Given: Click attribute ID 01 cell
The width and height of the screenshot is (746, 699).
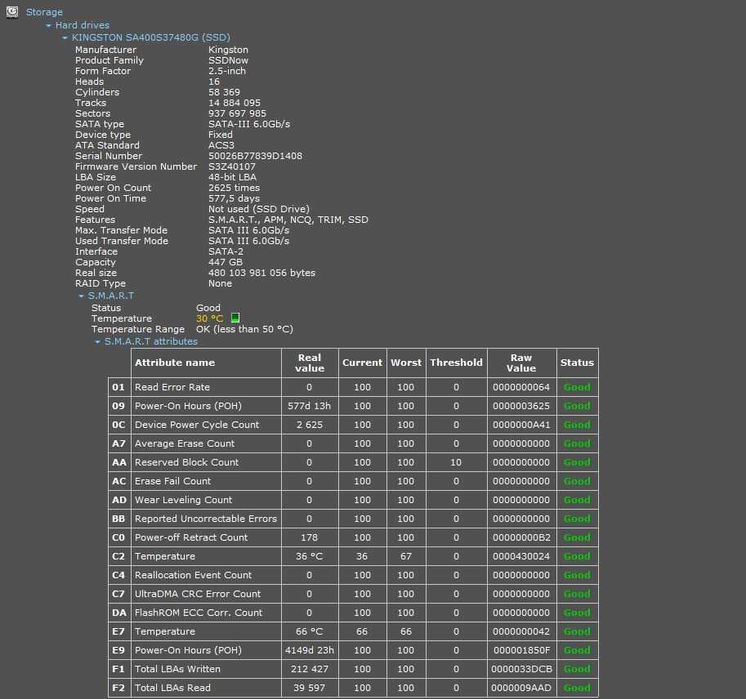Looking at the screenshot, I should (x=119, y=387).
